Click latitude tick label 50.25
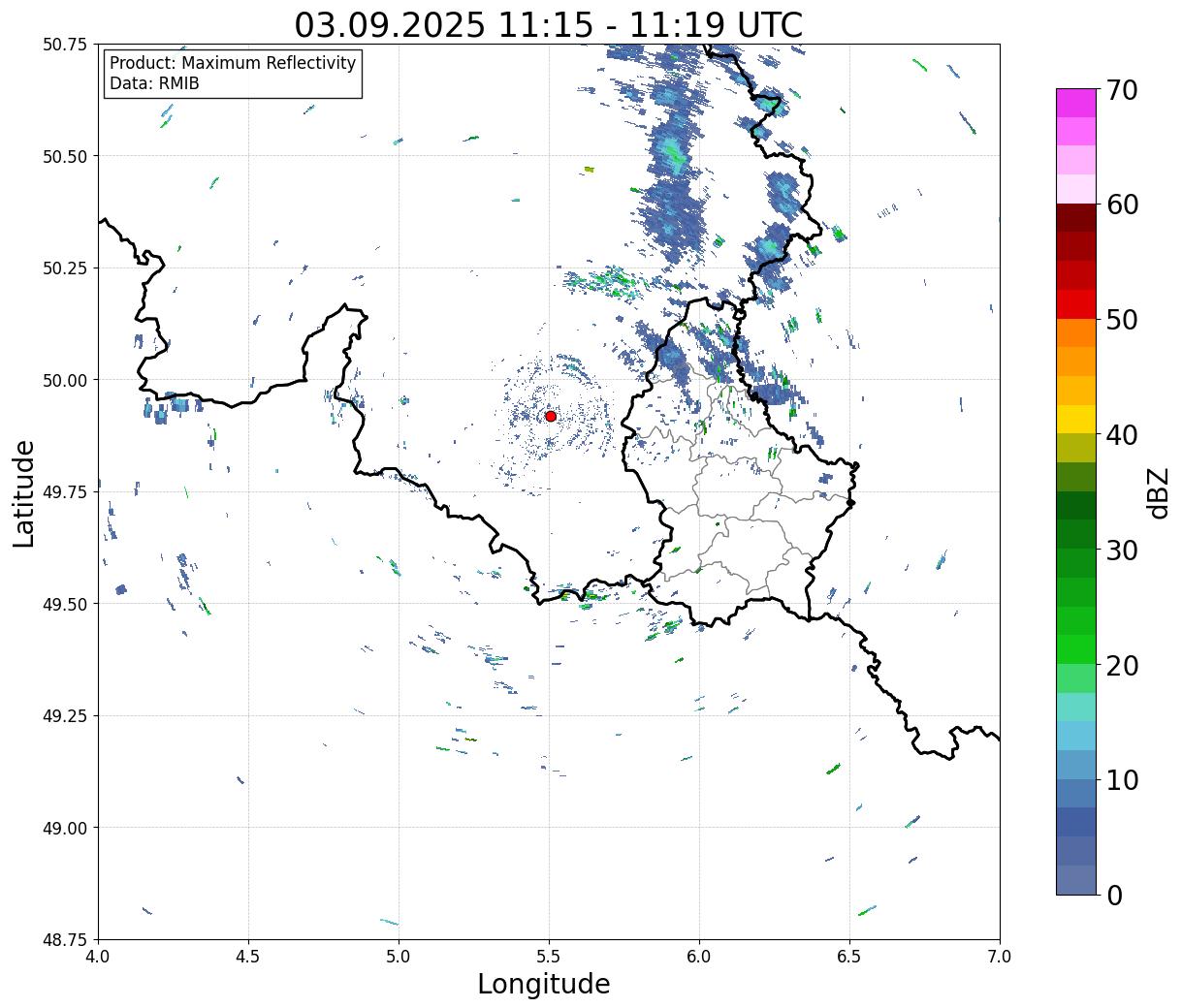The width and height of the screenshot is (1182, 1008). (65, 268)
